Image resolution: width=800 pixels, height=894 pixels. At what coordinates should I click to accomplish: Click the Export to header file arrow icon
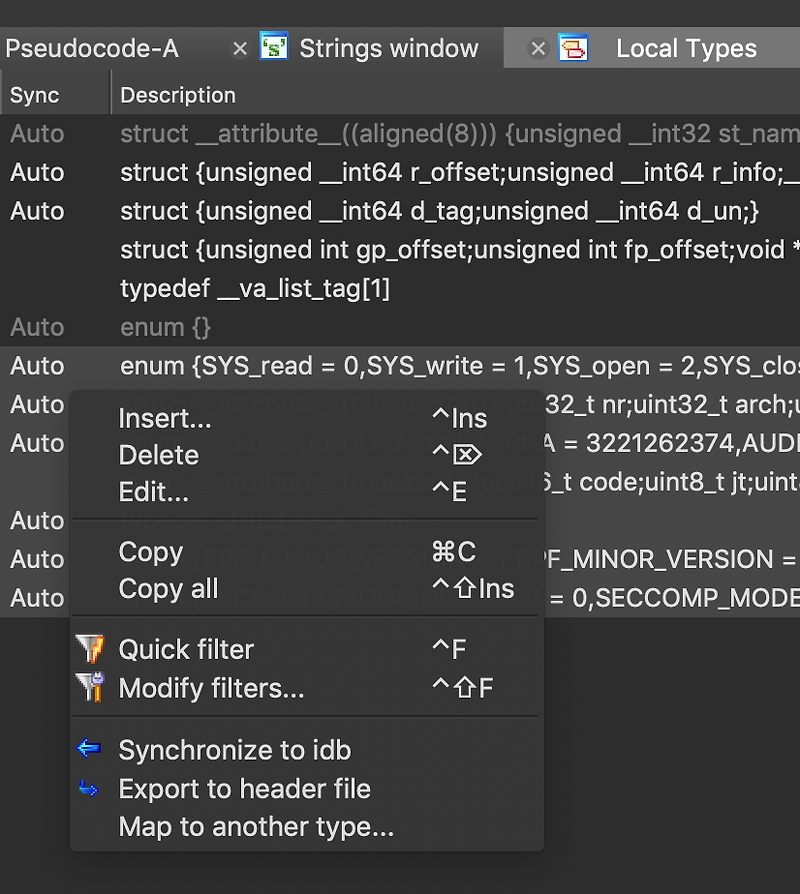tap(89, 789)
